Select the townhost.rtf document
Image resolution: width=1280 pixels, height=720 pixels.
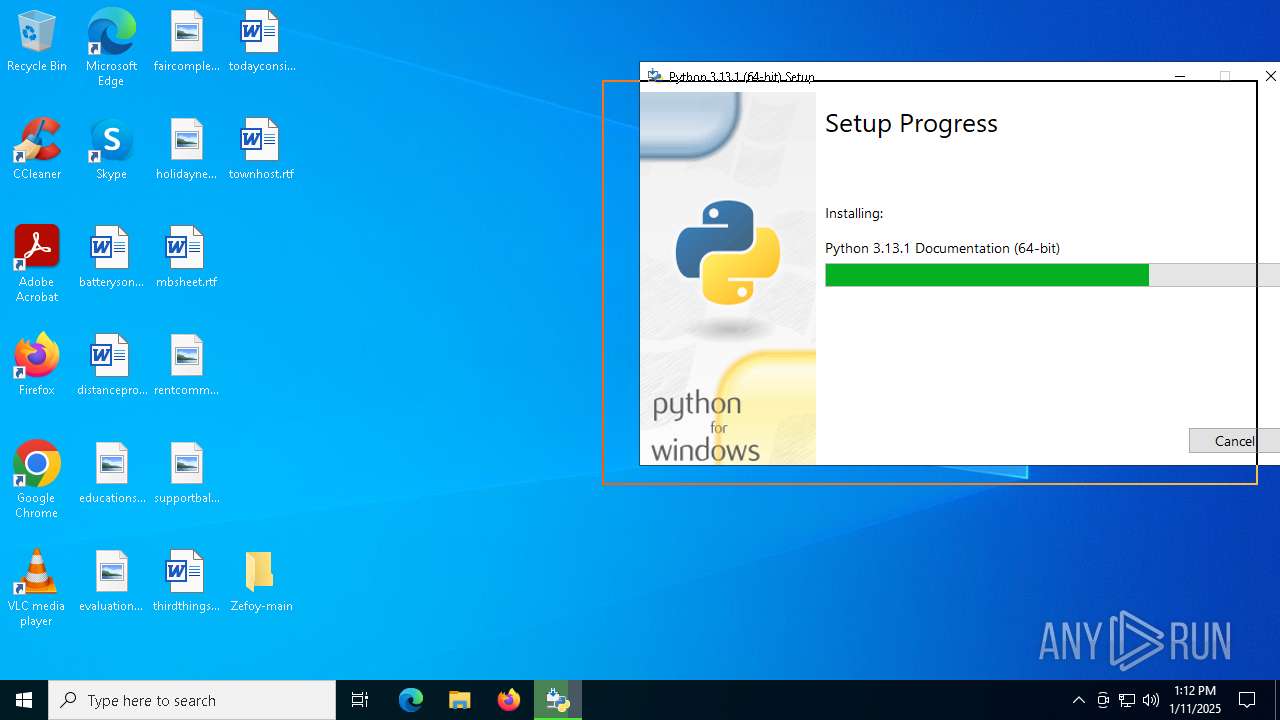pyautogui.click(x=261, y=150)
